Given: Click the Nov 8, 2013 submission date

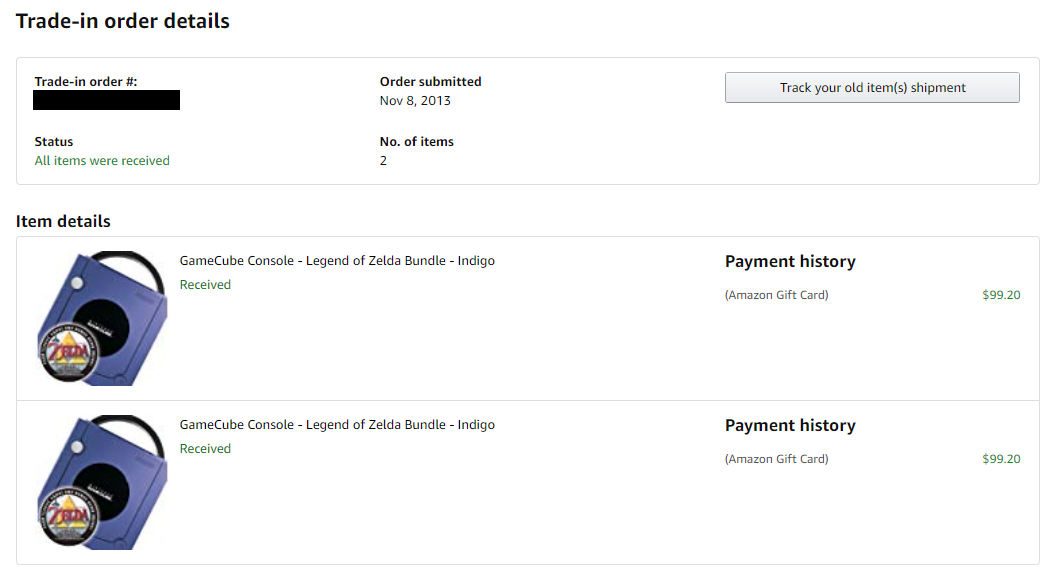Looking at the screenshot, I should point(415,101).
